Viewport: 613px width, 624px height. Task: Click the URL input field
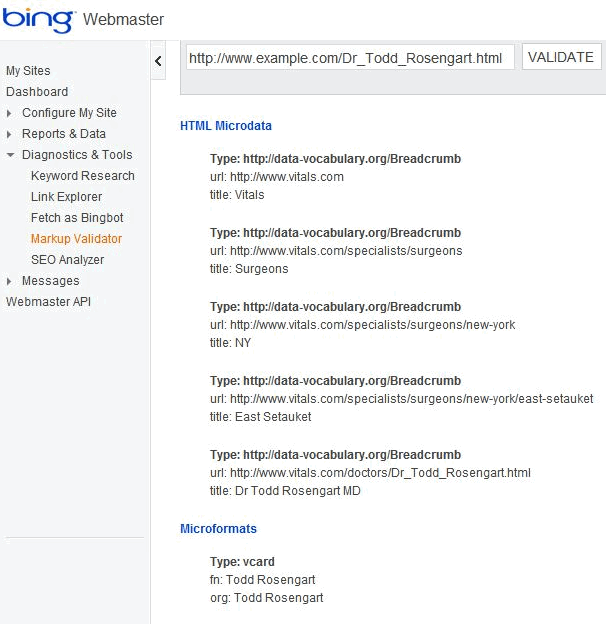pyautogui.click(x=350, y=58)
